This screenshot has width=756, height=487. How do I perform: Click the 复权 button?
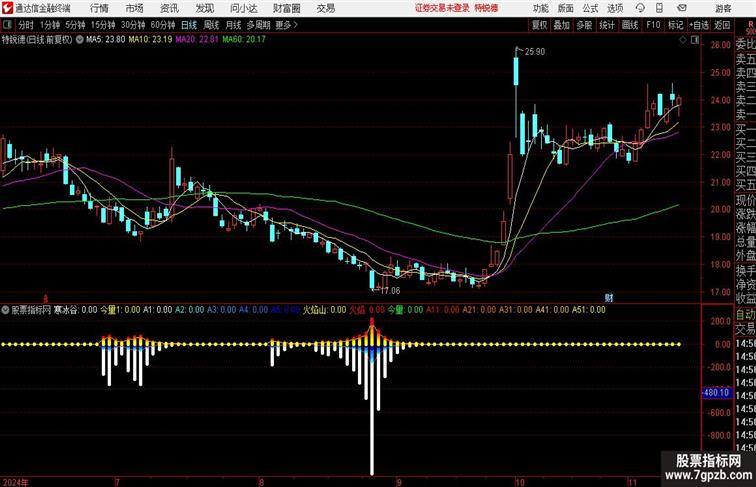point(539,25)
